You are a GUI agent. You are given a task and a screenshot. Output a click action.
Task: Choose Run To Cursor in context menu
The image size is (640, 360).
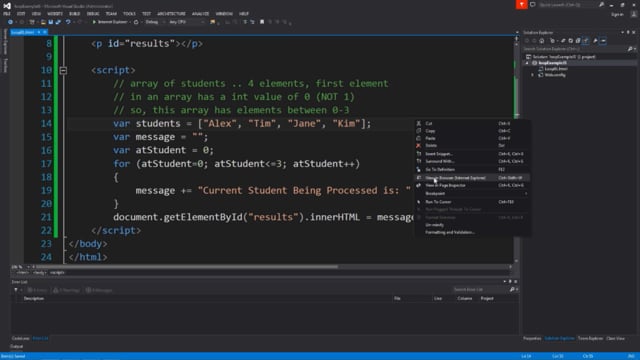coord(472,202)
